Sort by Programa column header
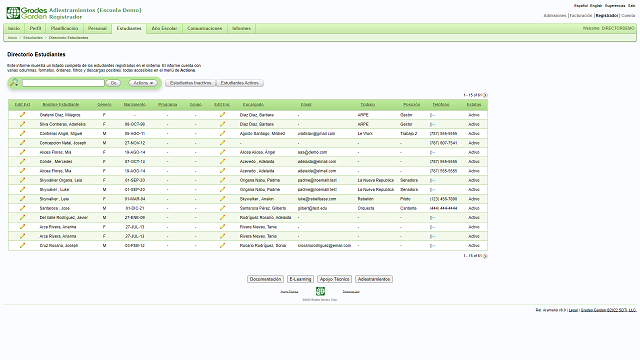Image resolution: width=640 pixels, height=360 pixels. pos(167,104)
